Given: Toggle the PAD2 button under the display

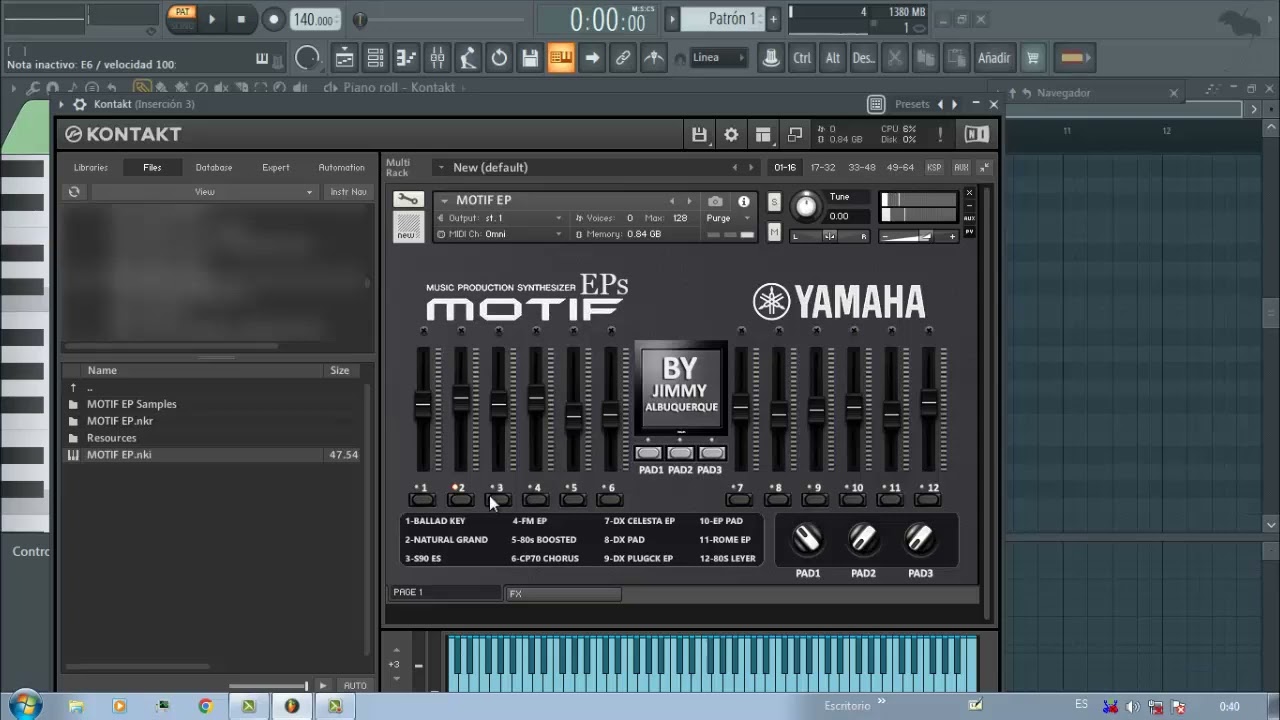Looking at the screenshot, I should click(x=680, y=453).
